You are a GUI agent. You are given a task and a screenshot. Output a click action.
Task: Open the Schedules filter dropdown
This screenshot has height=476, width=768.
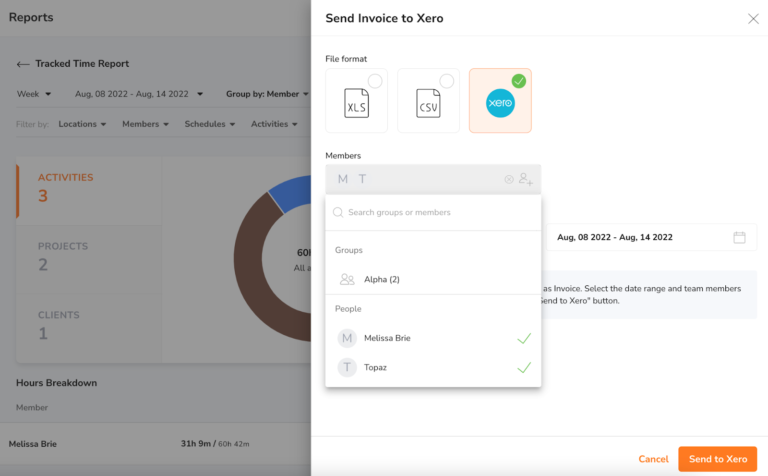tap(210, 124)
